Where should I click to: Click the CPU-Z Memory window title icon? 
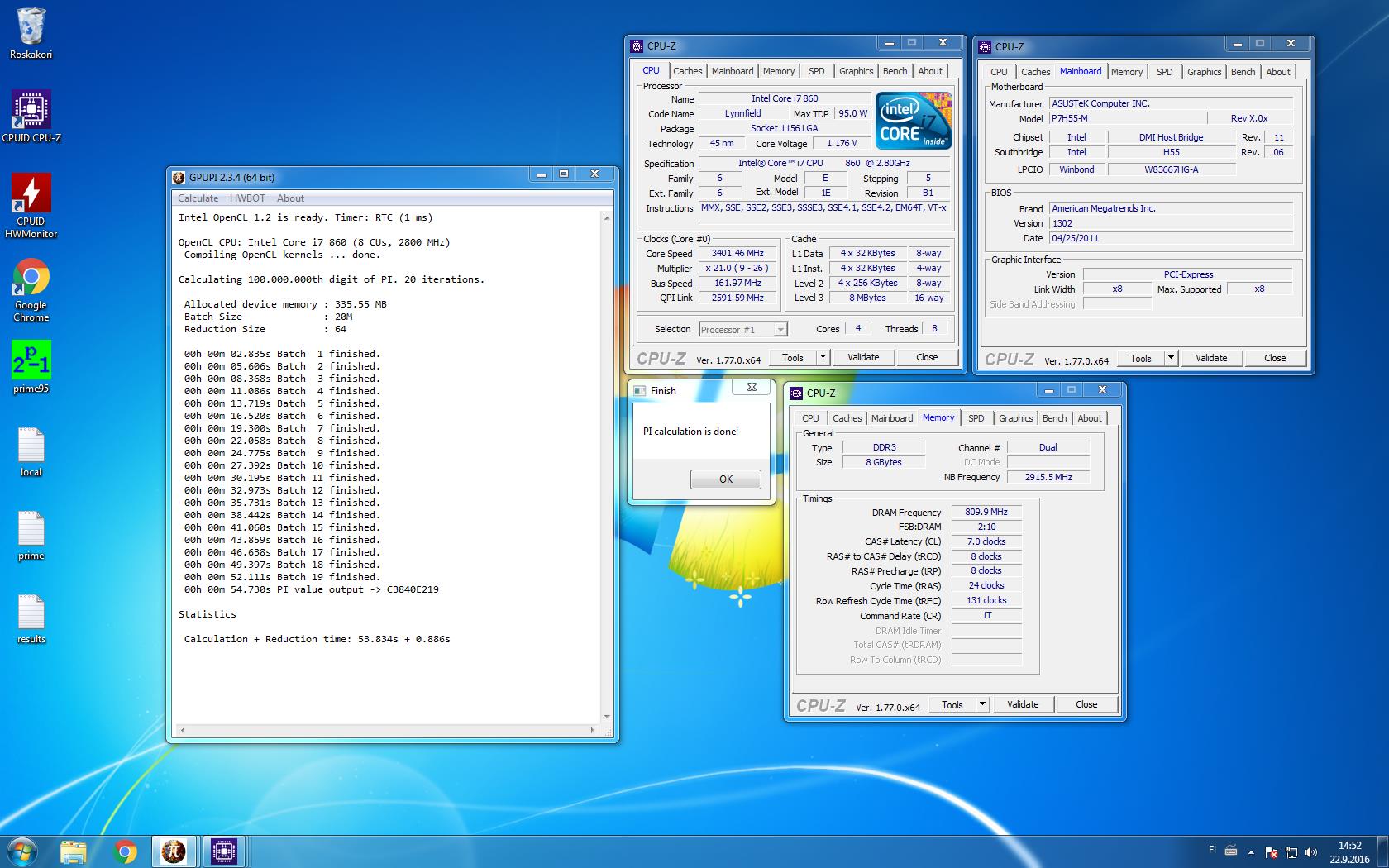point(796,393)
